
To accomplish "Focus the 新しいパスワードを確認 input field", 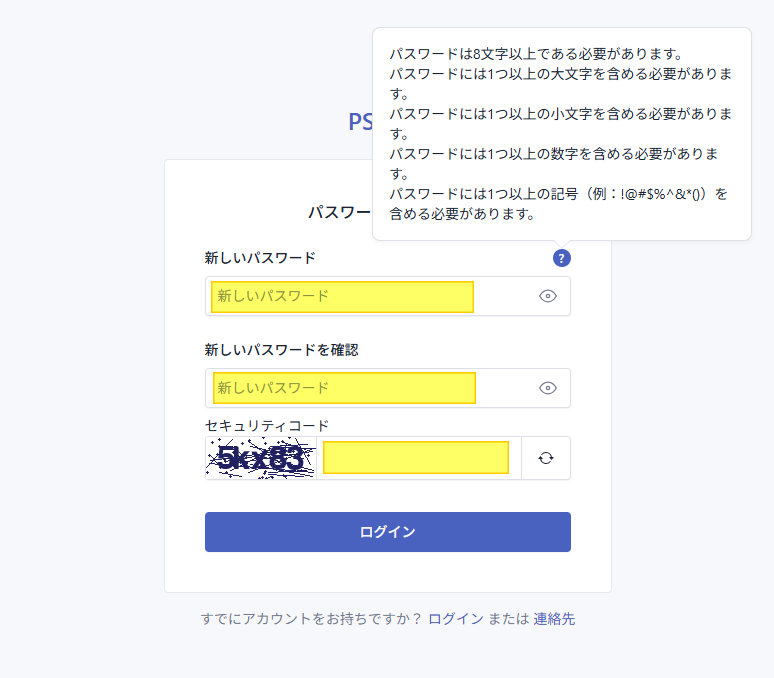I will click(x=387, y=388).
